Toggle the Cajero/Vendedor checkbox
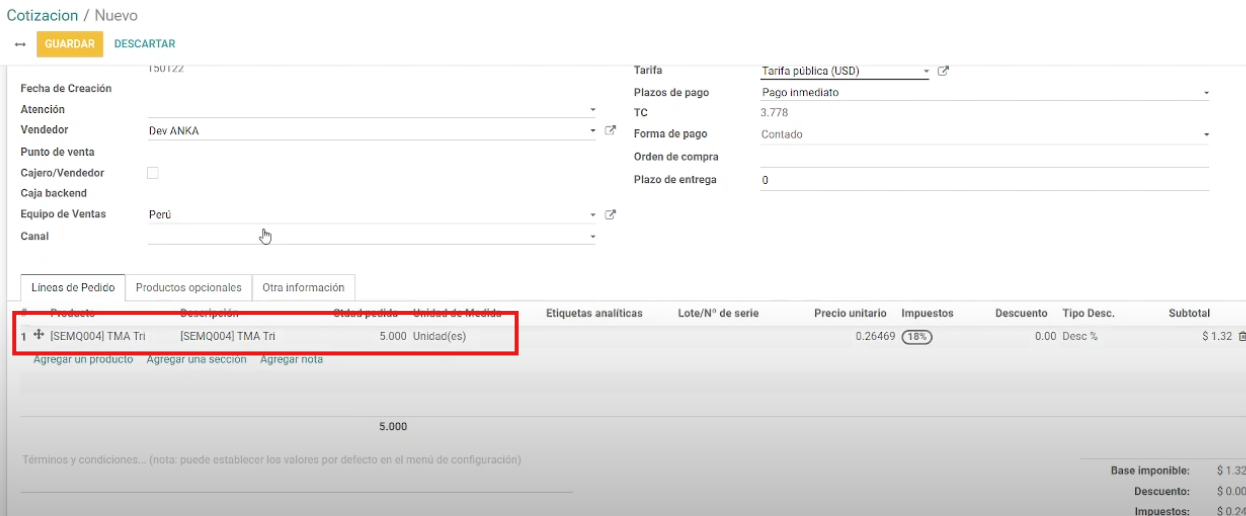Viewport: 1246px width, 516px height. (153, 173)
